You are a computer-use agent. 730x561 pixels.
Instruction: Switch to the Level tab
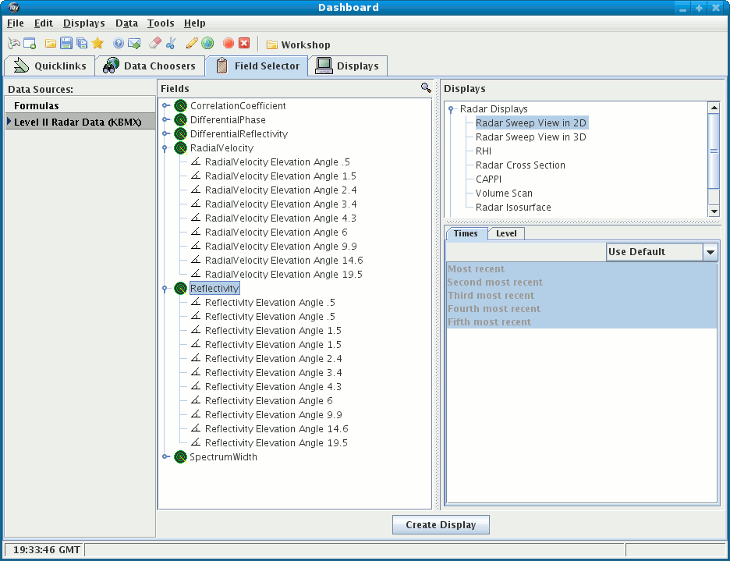click(506, 233)
